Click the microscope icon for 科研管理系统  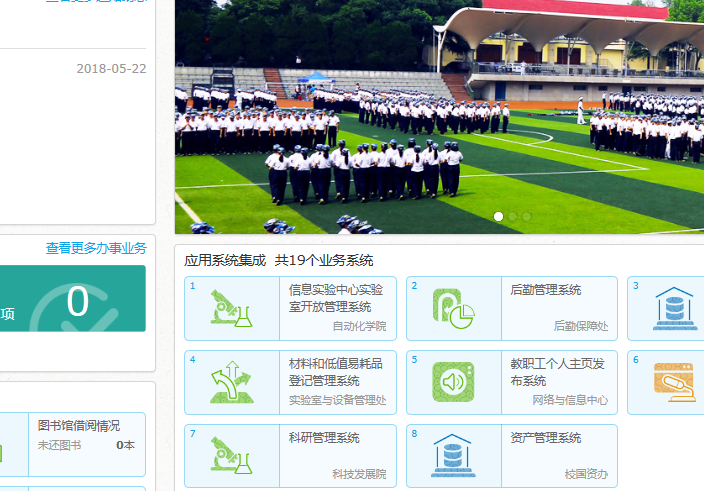coord(232,456)
